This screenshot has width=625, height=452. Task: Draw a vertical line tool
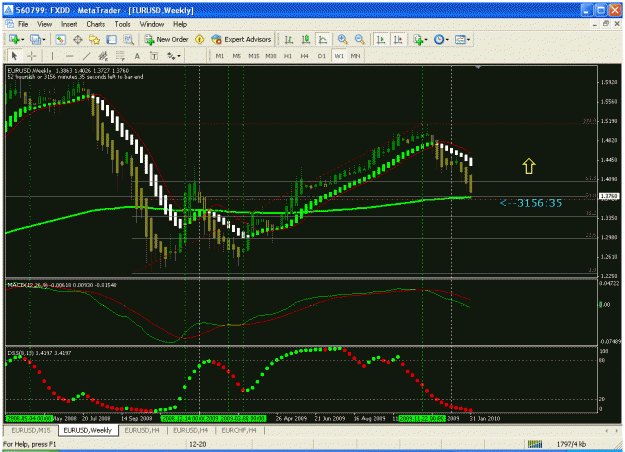[52, 56]
